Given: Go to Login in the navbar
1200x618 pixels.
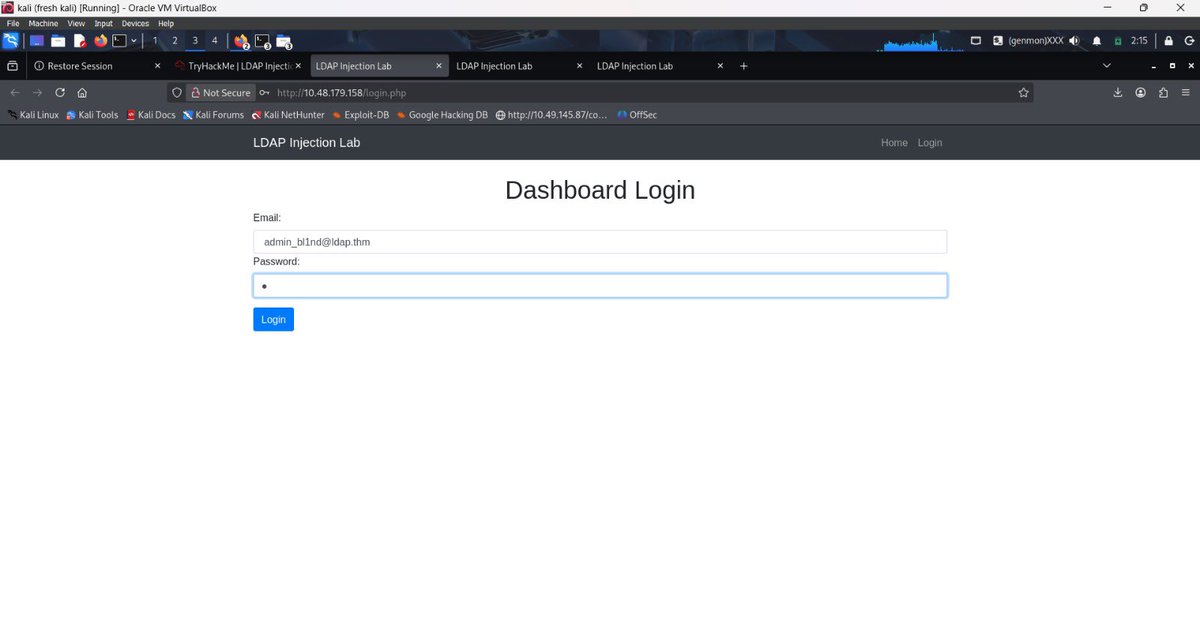Looking at the screenshot, I should point(930,143).
